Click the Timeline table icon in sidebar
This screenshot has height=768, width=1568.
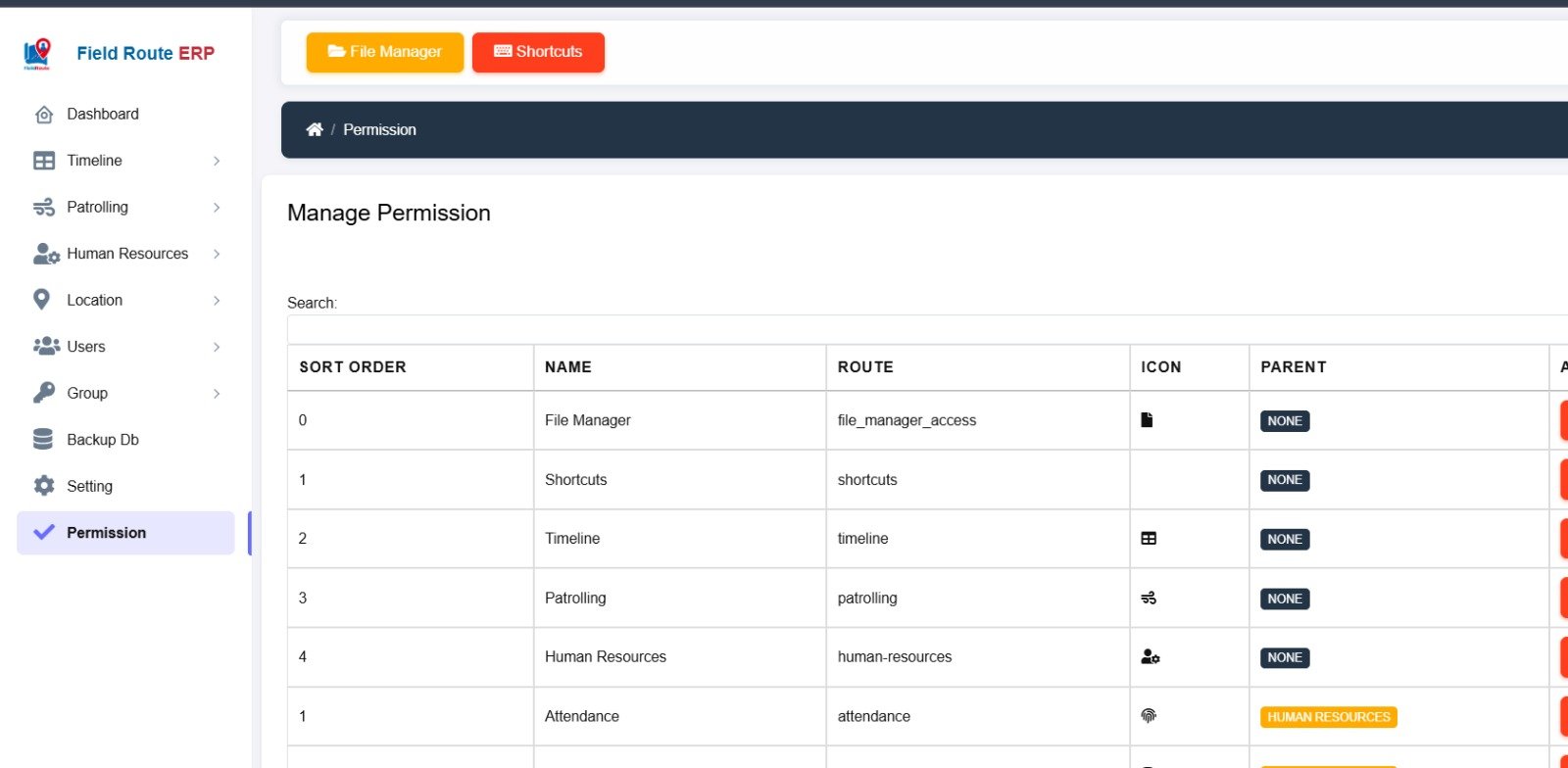pos(44,161)
